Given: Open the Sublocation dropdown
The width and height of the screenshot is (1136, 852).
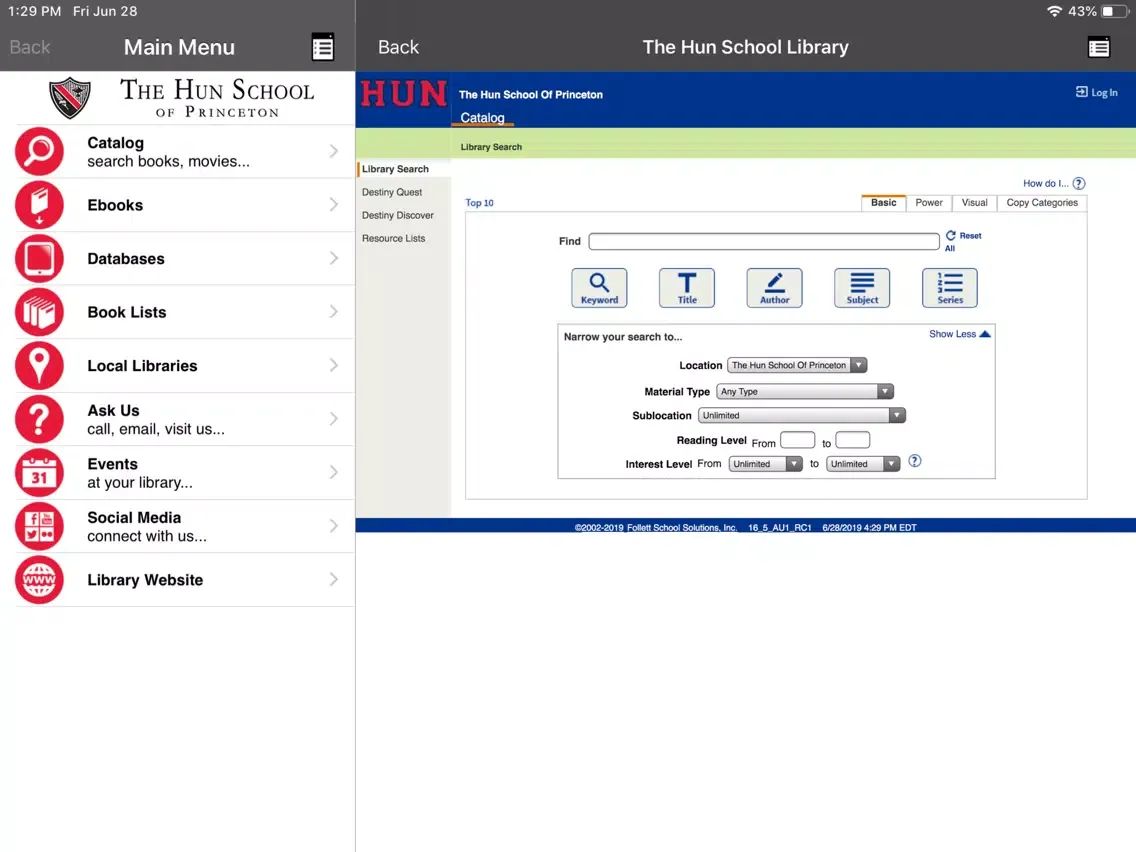Looking at the screenshot, I should pyautogui.click(x=801, y=415).
